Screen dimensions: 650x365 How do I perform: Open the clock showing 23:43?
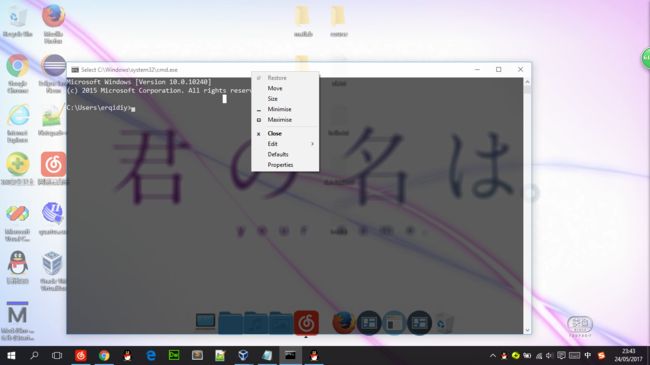tap(629, 355)
